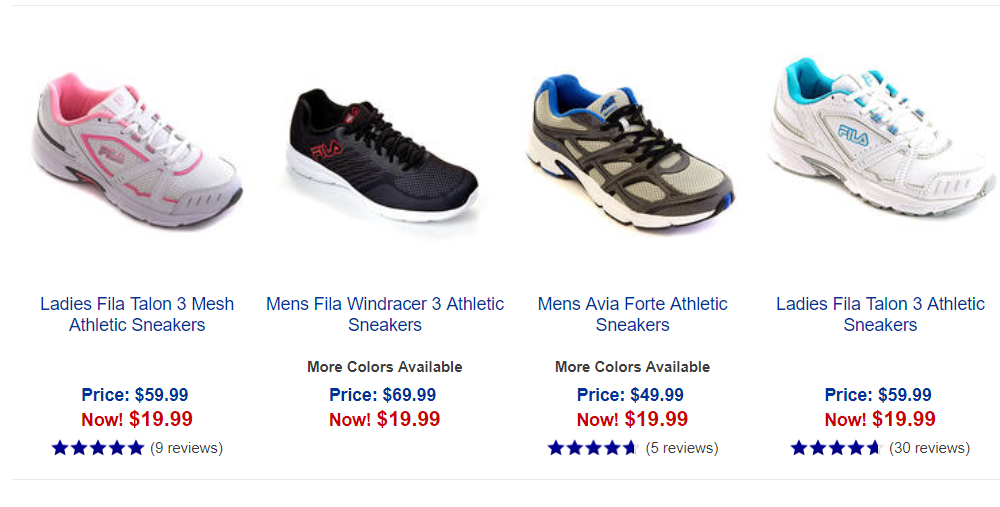Click Now! $19.99 for Ladies Talon 3 Athletic

coord(880,419)
